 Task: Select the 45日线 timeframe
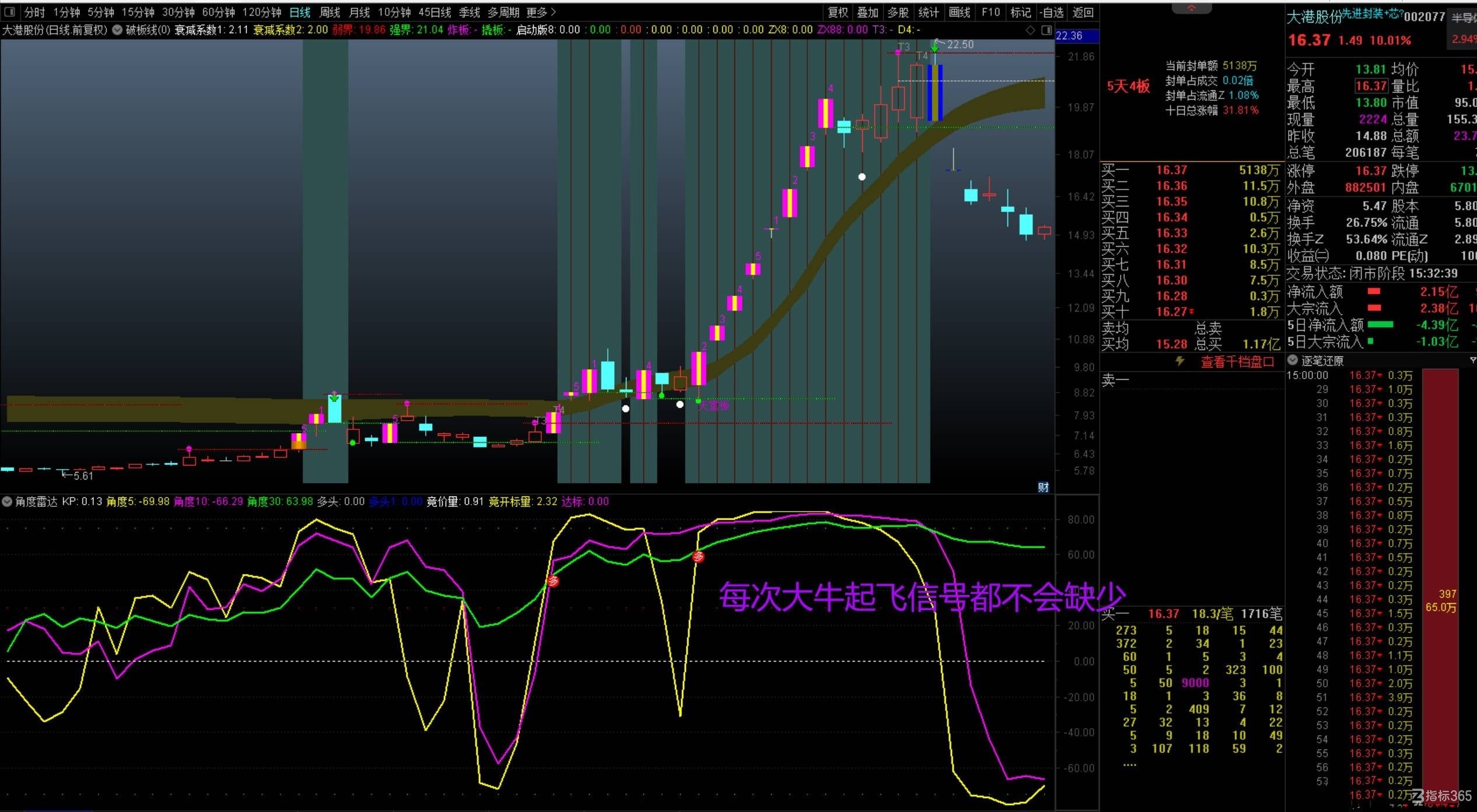tap(435, 12)
